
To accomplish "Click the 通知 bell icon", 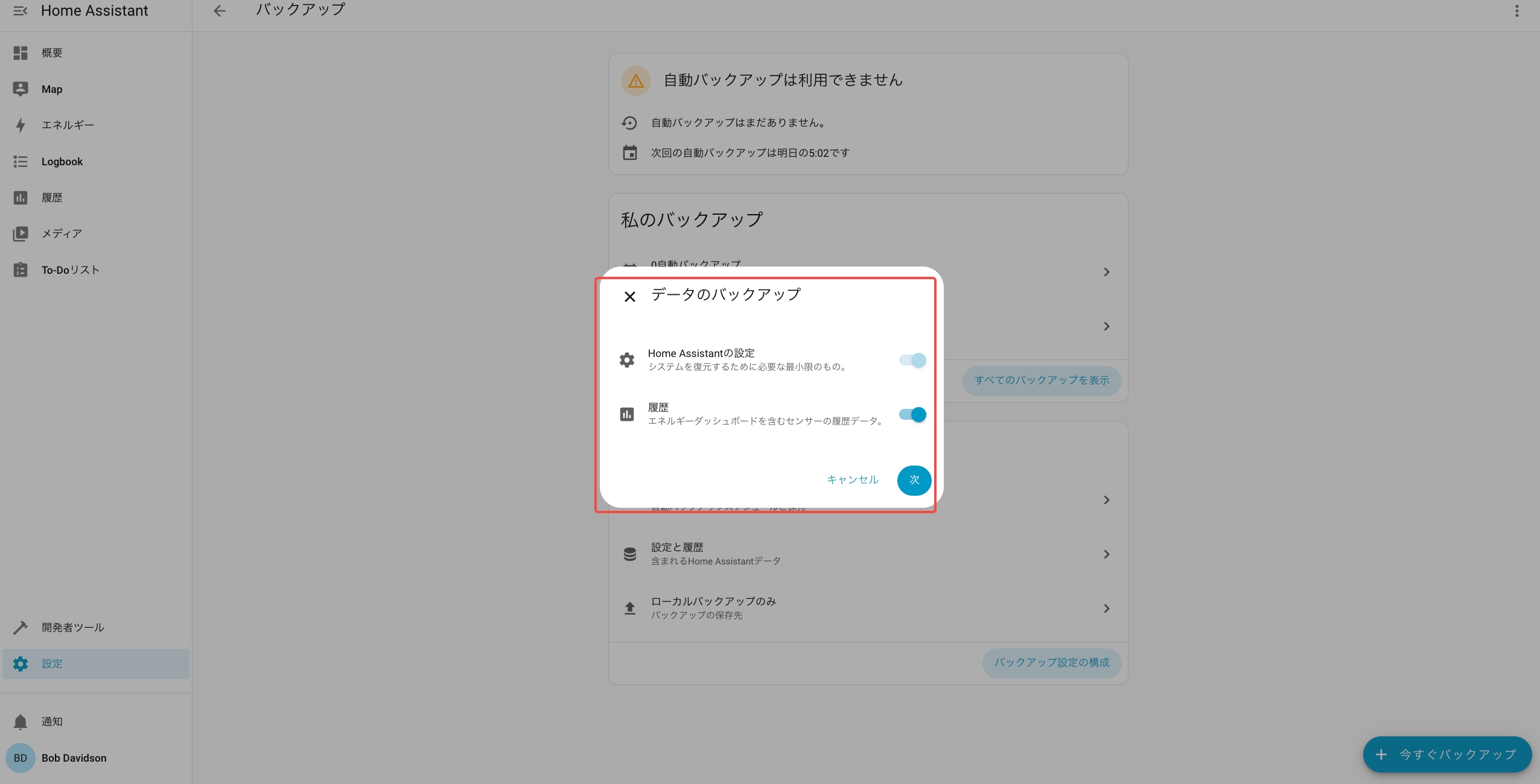I will pos(21,722).
